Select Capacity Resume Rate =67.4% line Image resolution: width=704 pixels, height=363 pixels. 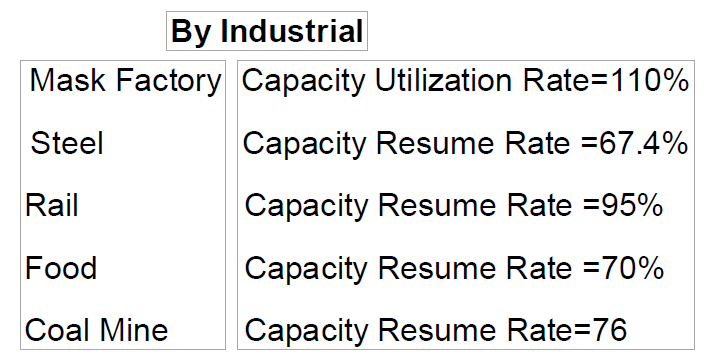click(465, 144)
